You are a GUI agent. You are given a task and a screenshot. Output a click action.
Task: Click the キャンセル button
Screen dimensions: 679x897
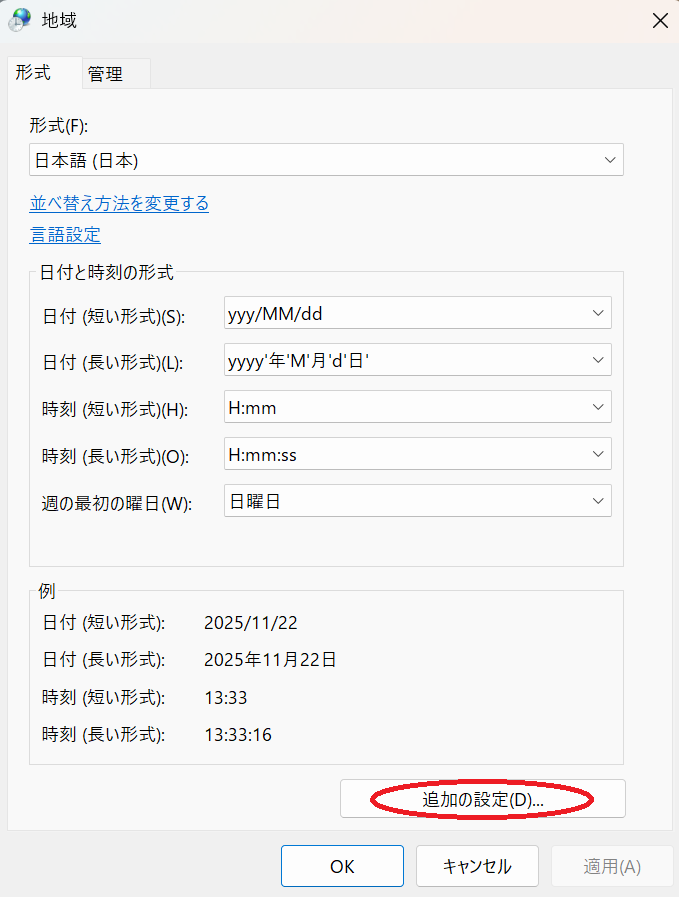(x=477, y=866)
